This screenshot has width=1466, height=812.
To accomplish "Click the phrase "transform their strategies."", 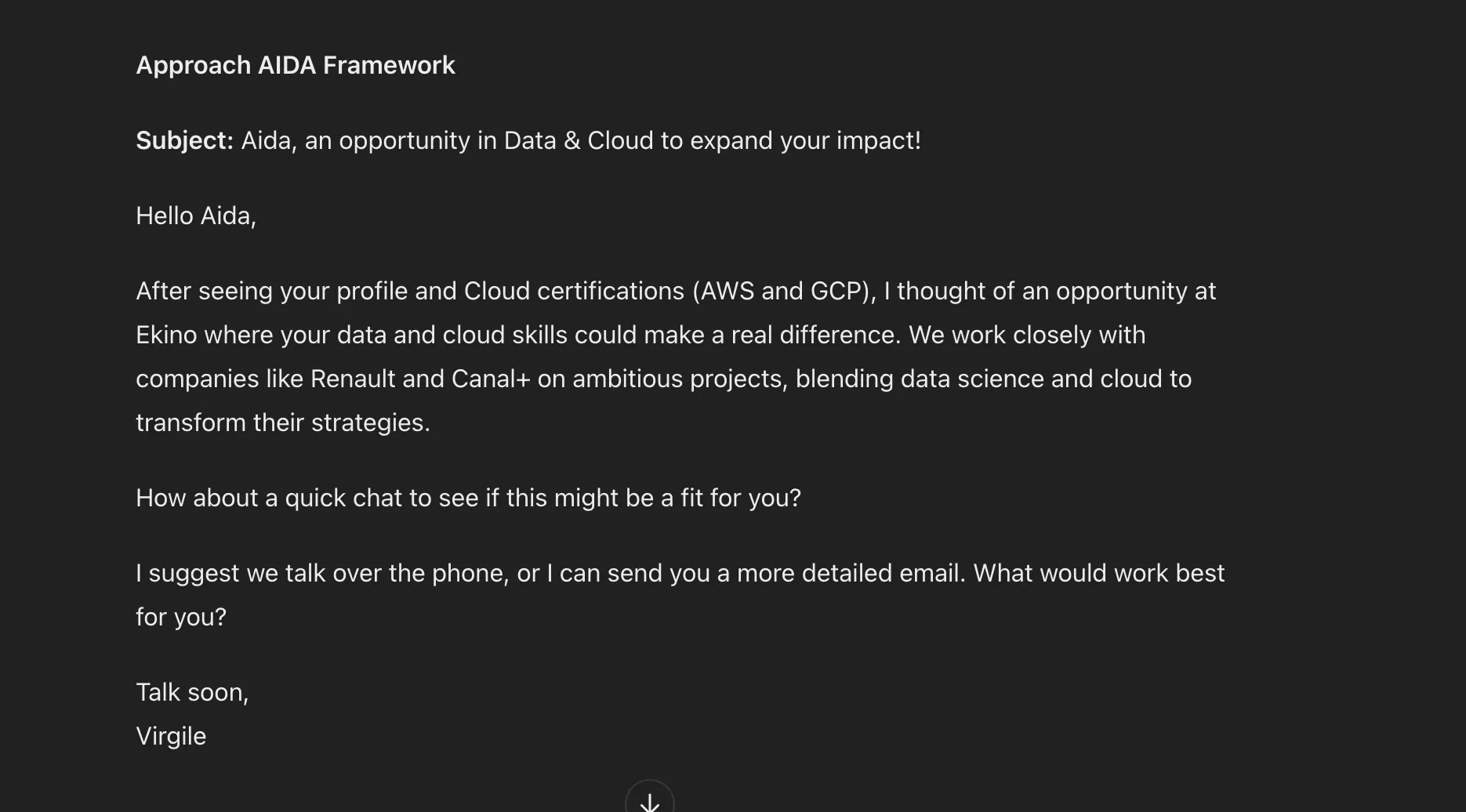I will pyautogui.click(x=282, y=422).
